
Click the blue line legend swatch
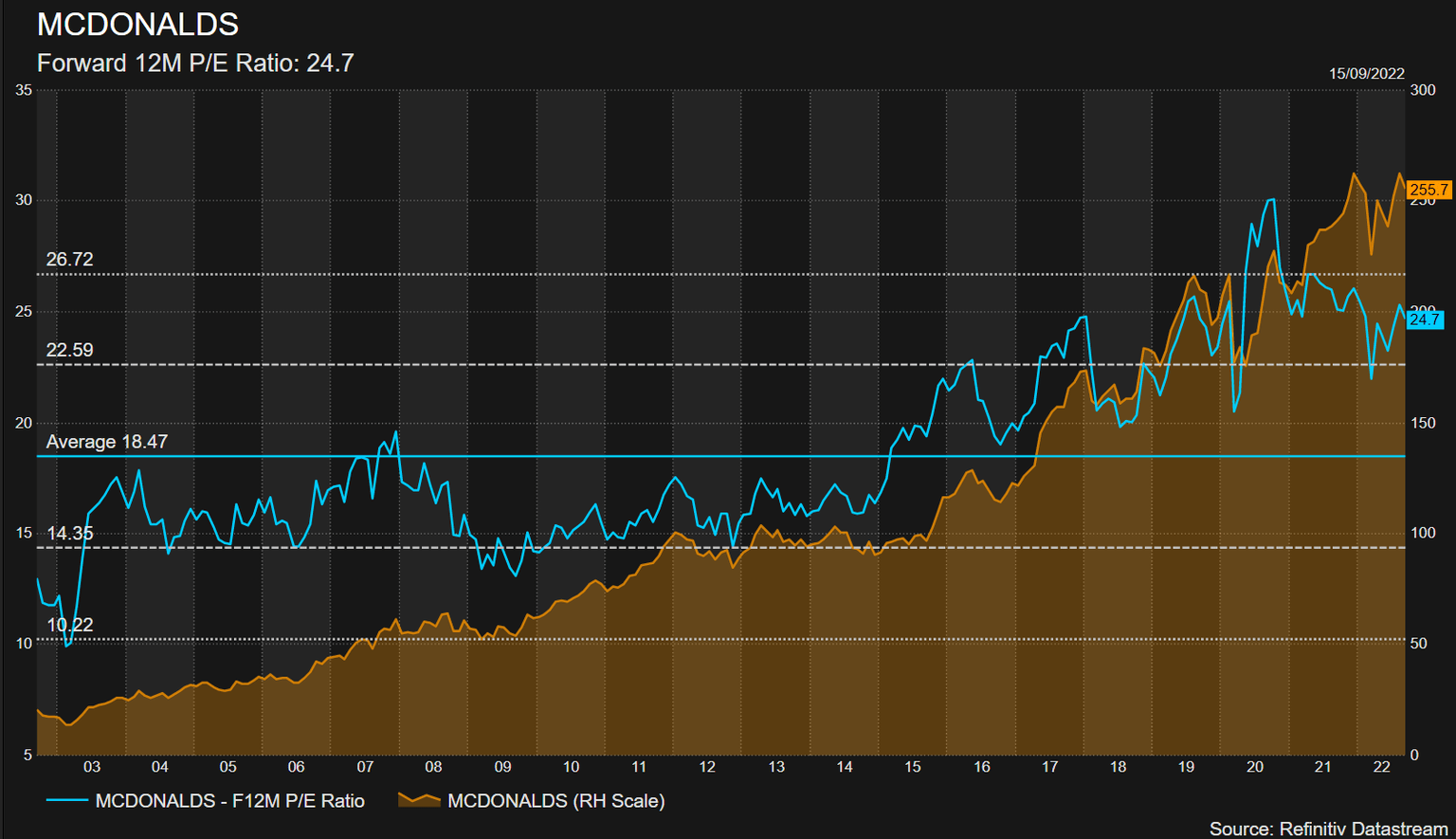(x=67, y=801)
